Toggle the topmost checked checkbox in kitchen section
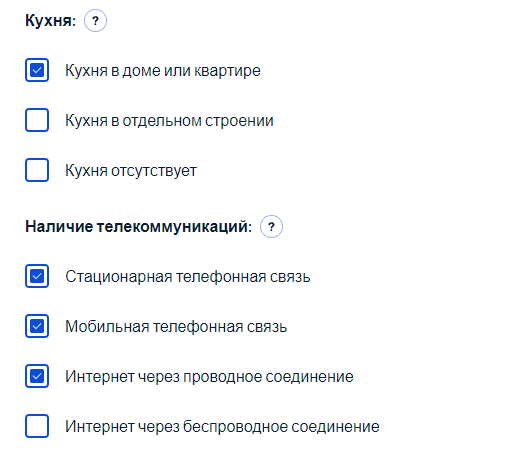This screenshot has height=461, width=531. 37,70
